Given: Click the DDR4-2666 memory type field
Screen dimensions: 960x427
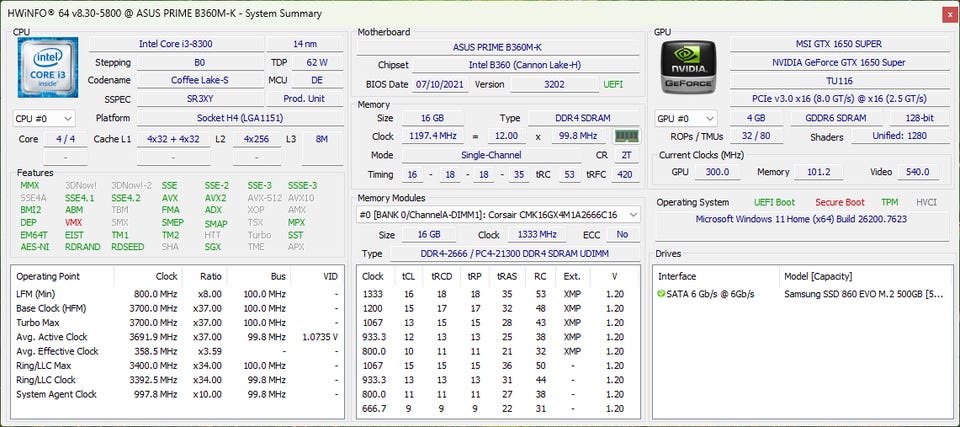Looking at the screenshot, I should (517, 253).
